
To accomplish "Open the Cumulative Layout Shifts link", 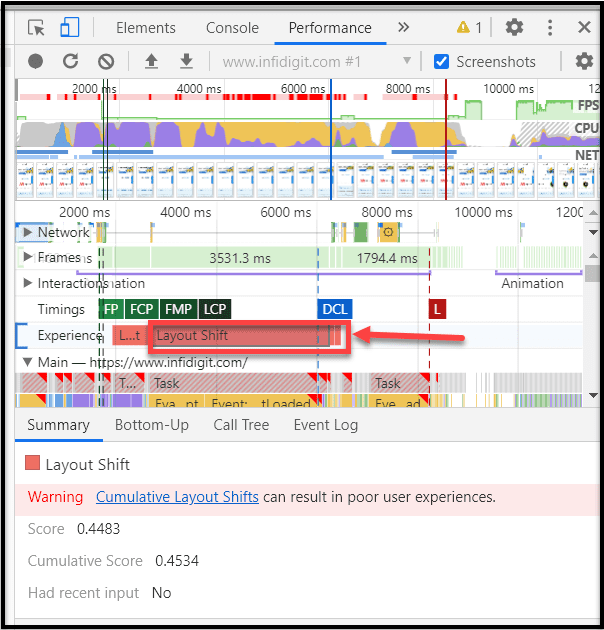I will pyautogui.click(x=177, y=497).
